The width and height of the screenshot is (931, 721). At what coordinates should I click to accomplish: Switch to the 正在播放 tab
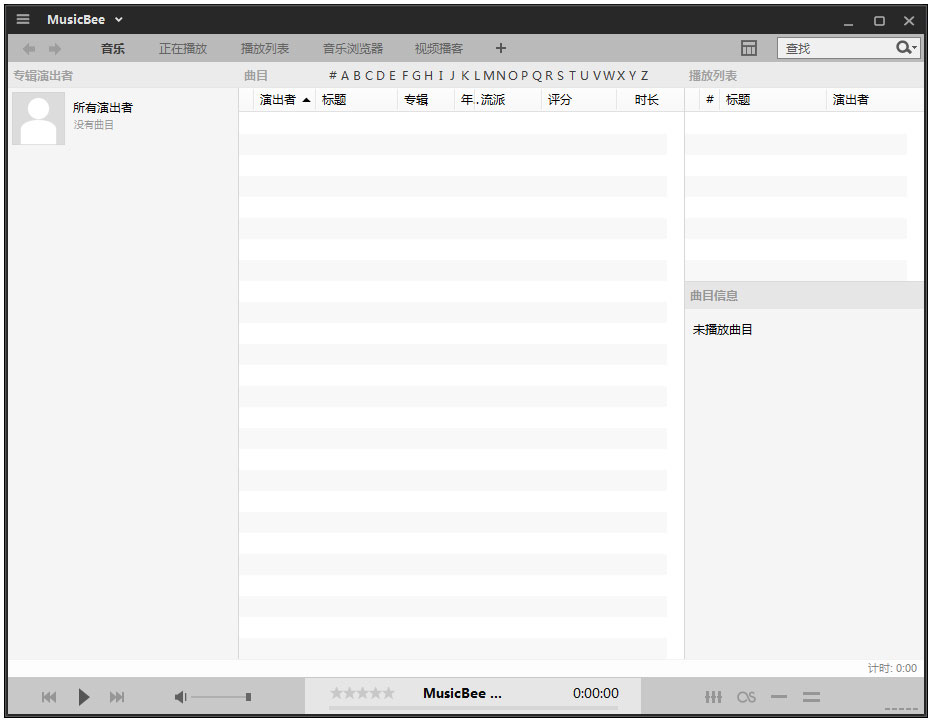point(182,47)
